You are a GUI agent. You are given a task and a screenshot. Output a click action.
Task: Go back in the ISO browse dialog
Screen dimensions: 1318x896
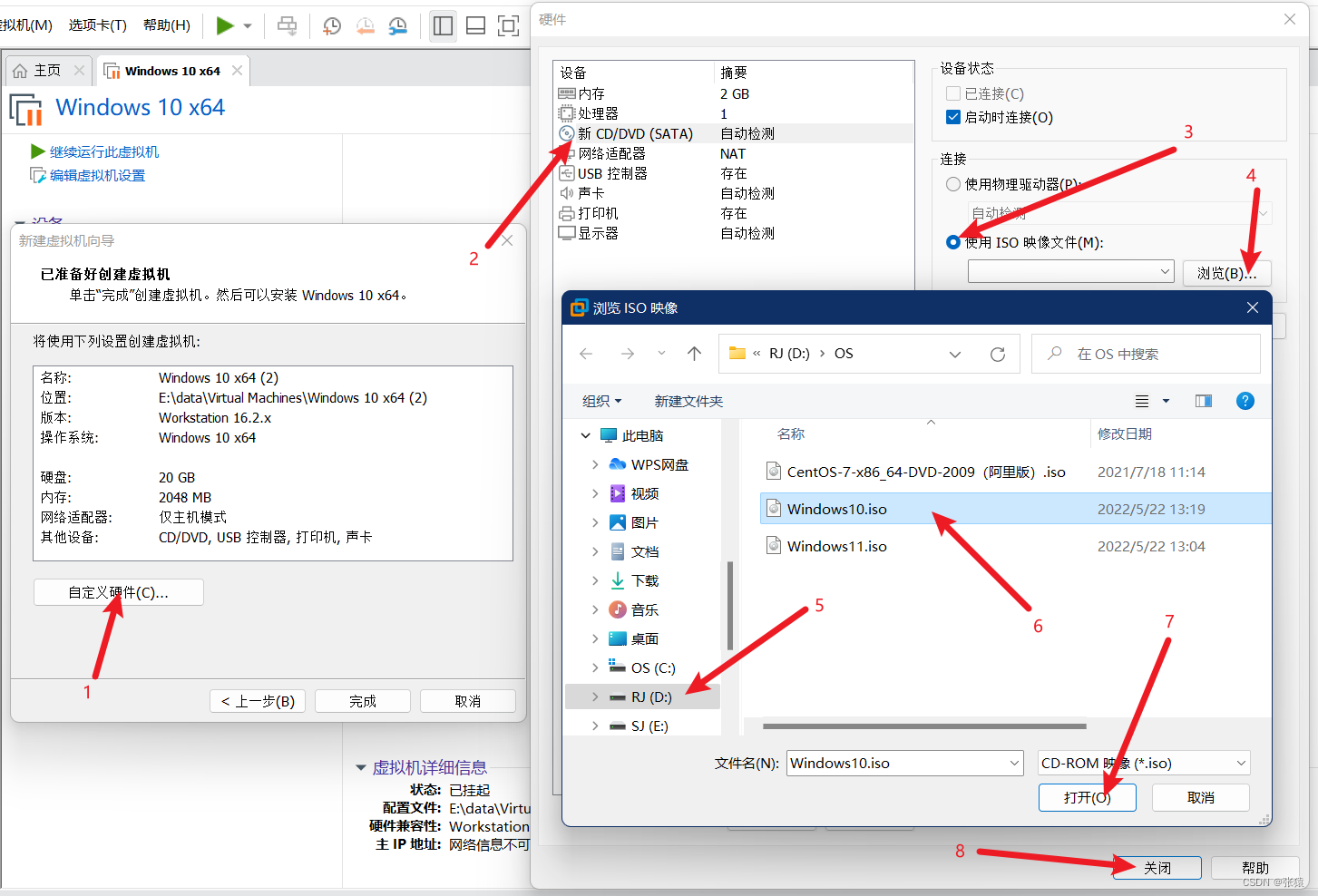click(x=586, y=354)
